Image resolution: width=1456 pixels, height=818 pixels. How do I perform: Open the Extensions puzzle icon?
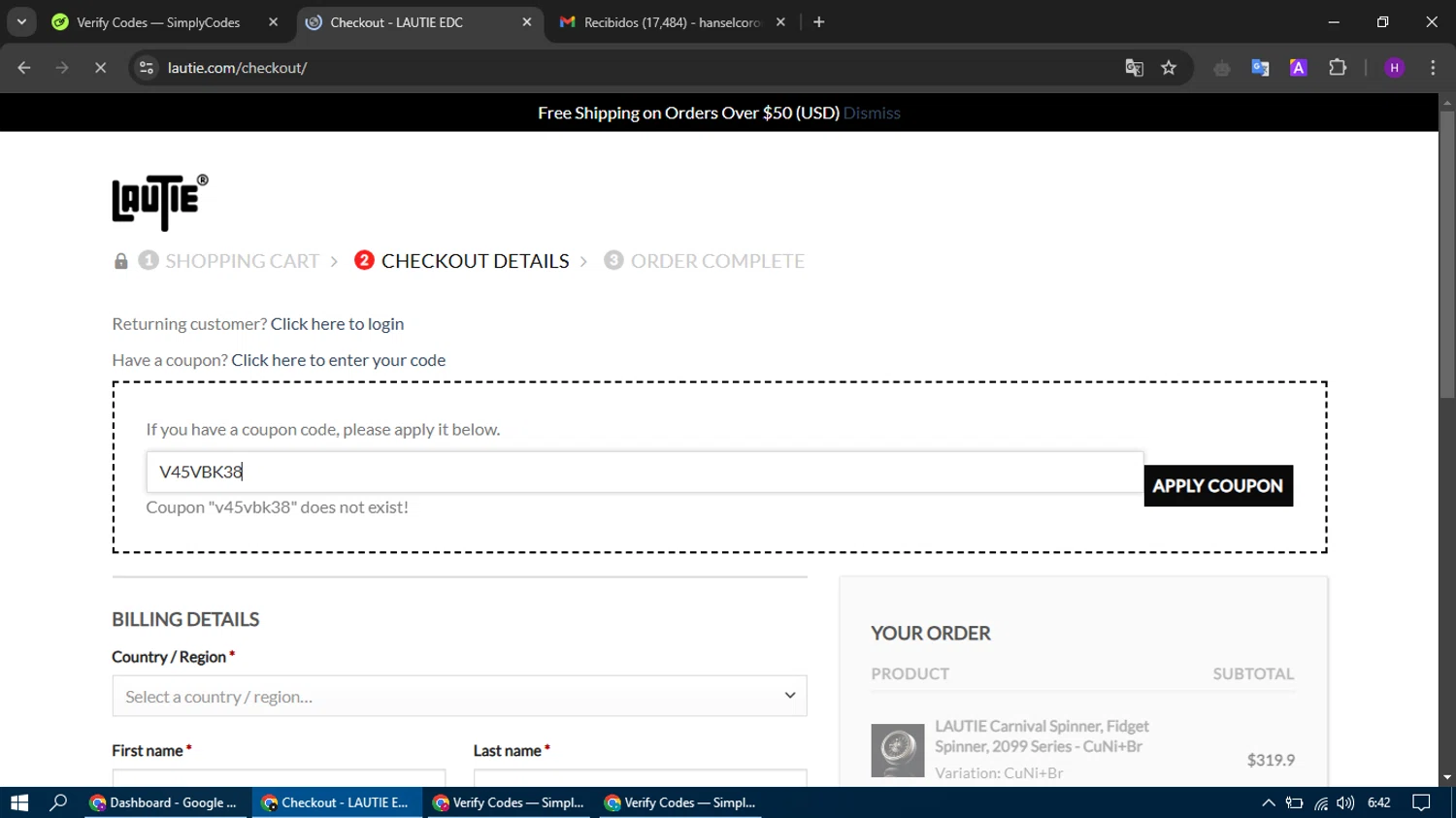click(x=1338, y=68)
